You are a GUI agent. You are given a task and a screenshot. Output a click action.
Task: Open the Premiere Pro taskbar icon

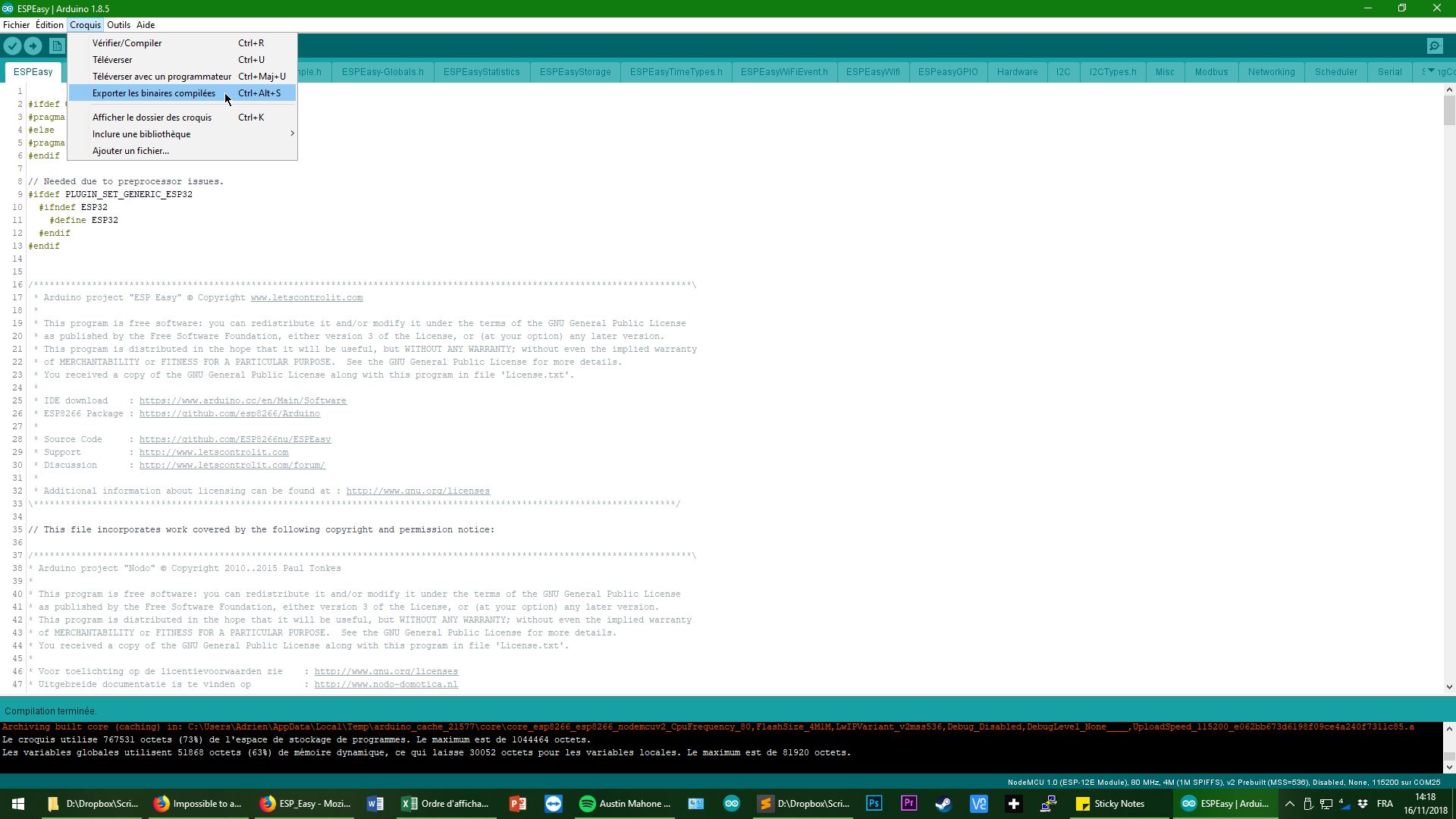908,804
